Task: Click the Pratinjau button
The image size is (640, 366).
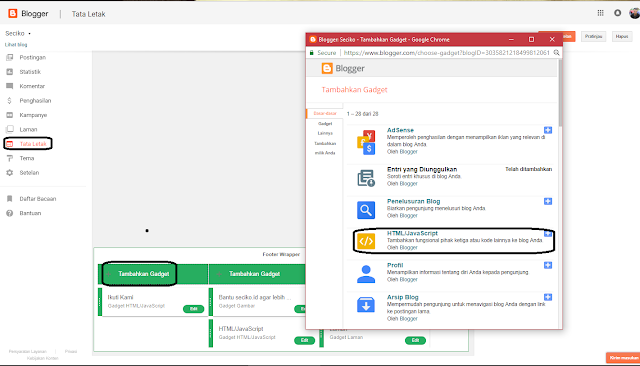Action: [593, 36]
